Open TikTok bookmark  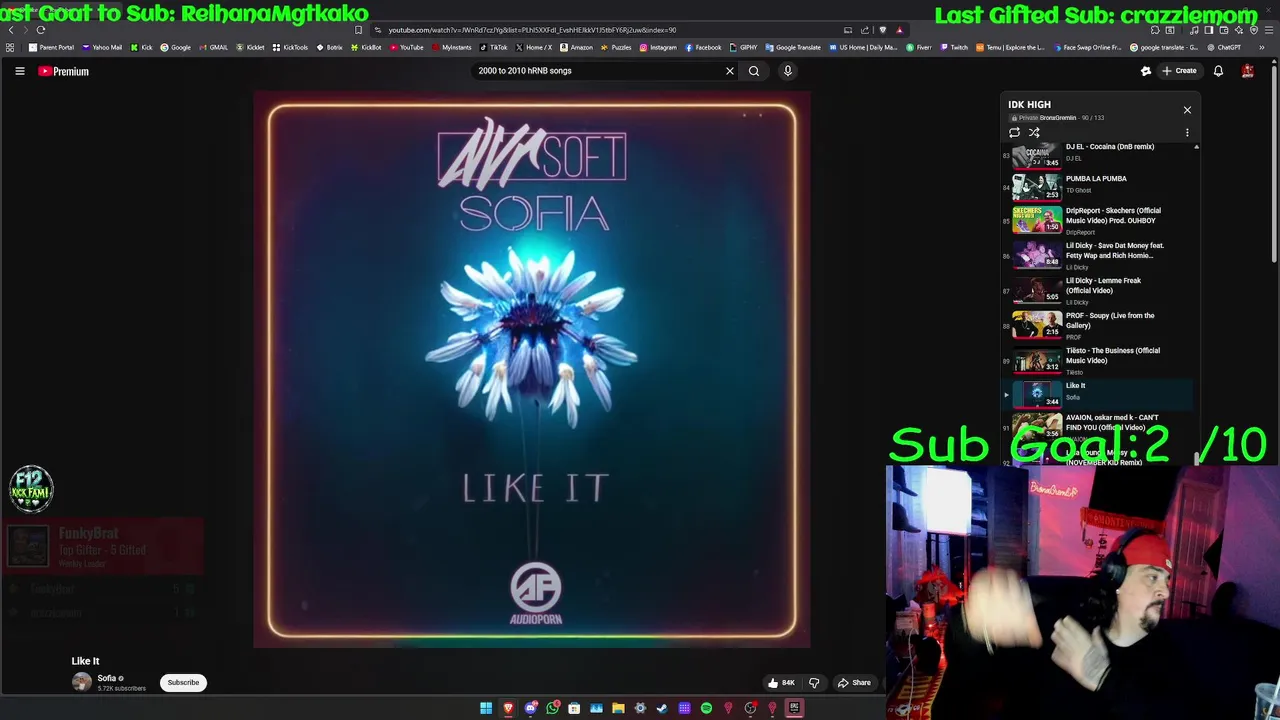pos(493,47)
